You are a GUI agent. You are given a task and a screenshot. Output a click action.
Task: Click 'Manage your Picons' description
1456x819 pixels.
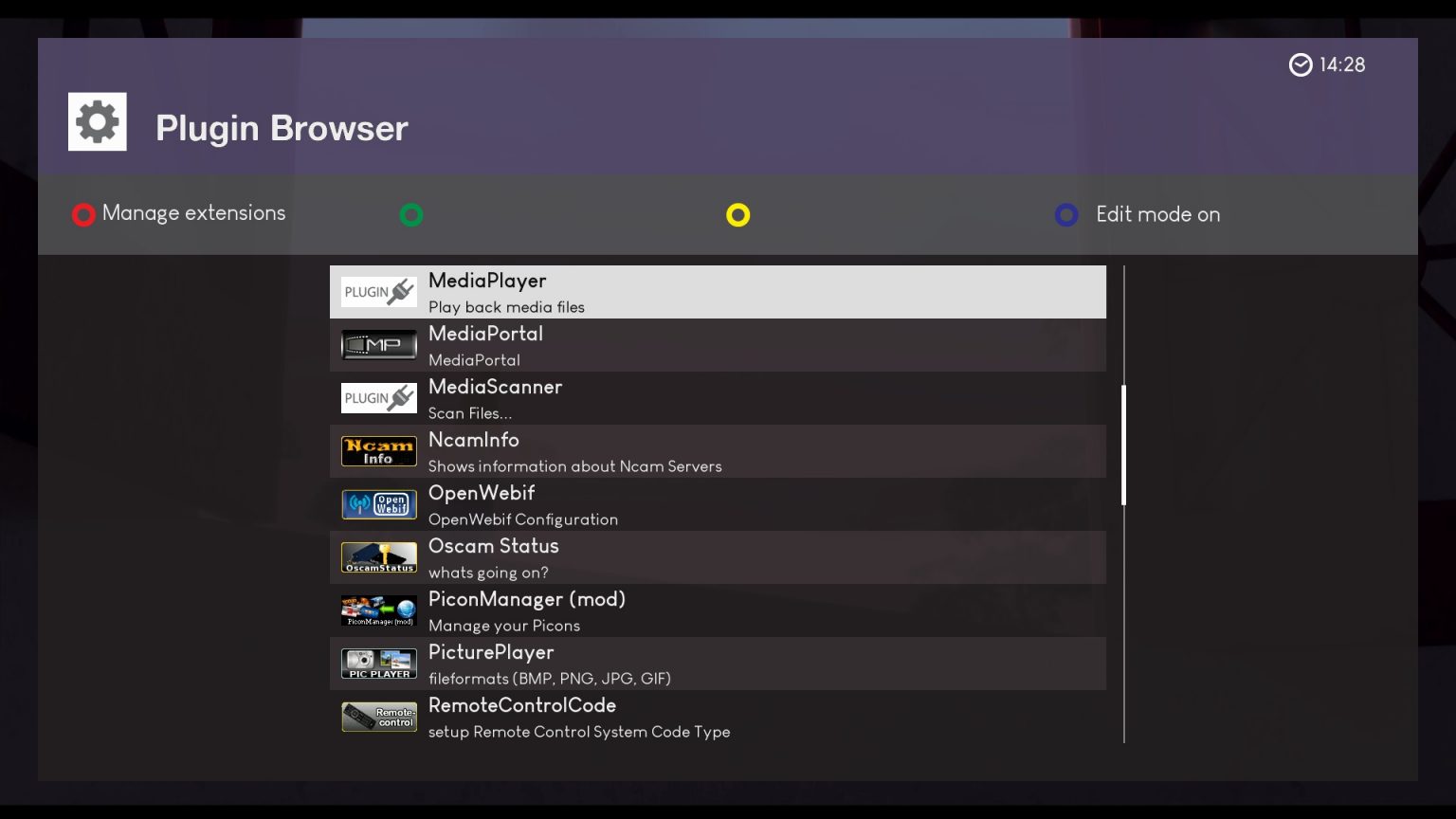click(x=503, y=626)
